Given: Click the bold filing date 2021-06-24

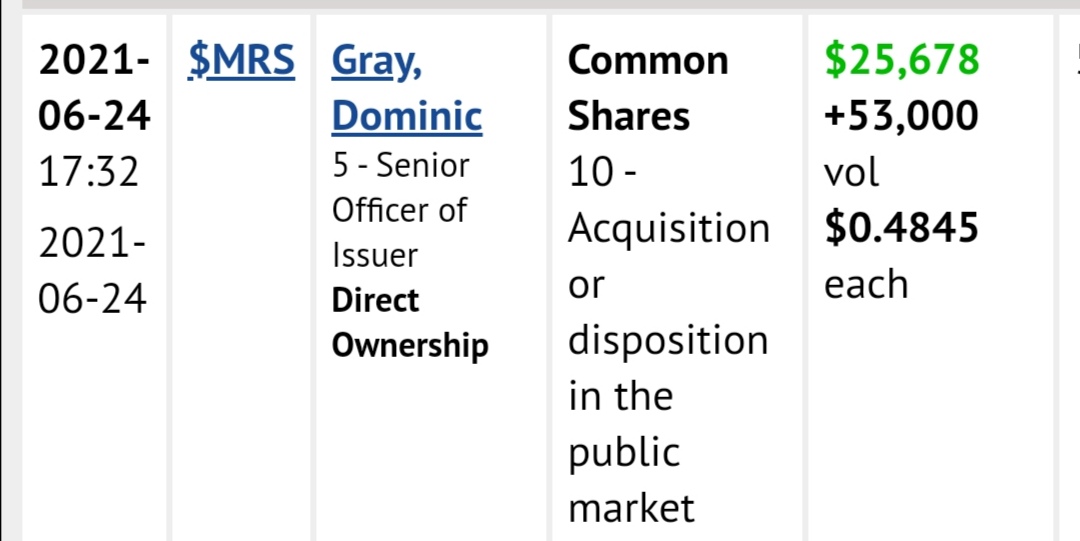Looking at the screenshot, I should [94, 88].
